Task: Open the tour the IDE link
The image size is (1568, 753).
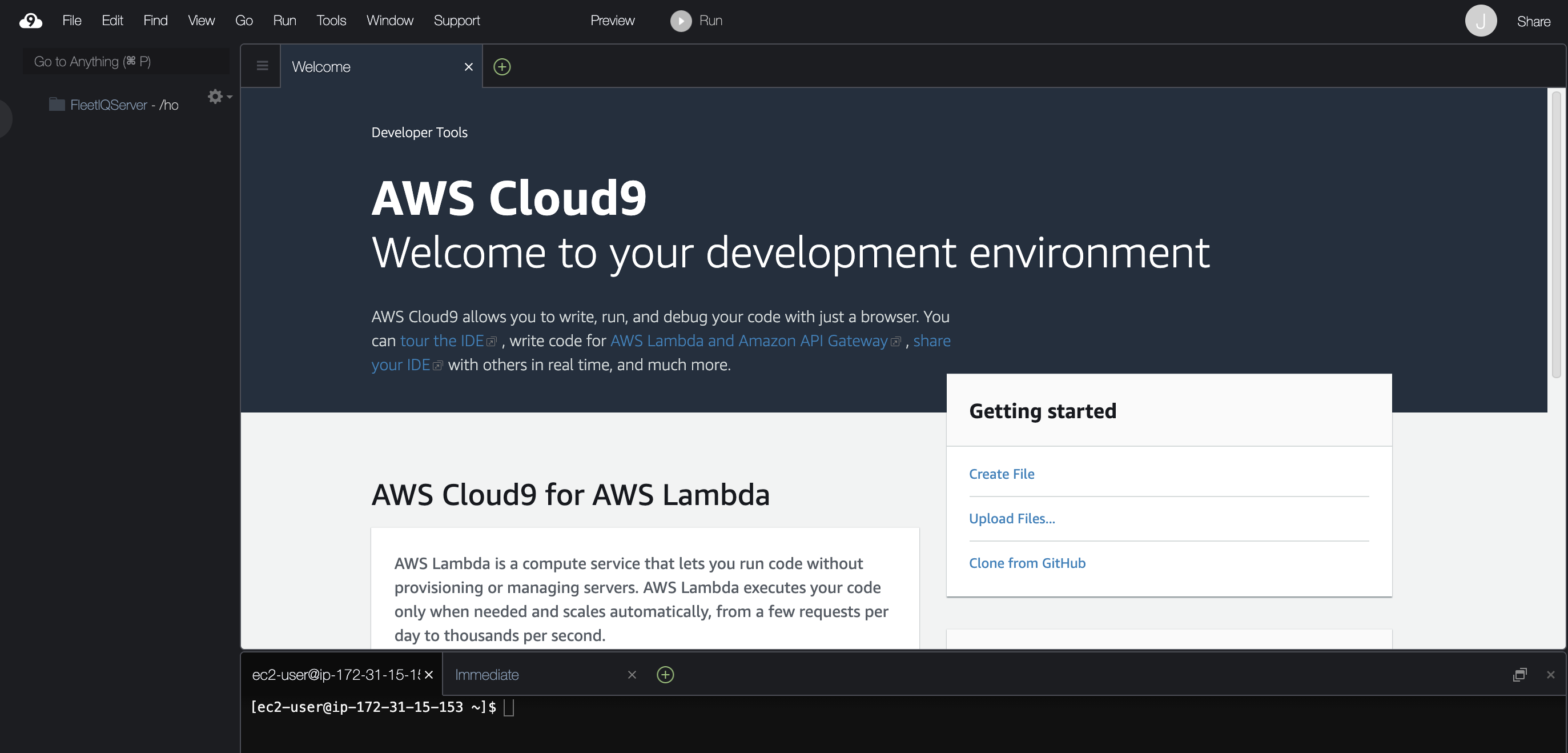Action: tap(448, 341)
